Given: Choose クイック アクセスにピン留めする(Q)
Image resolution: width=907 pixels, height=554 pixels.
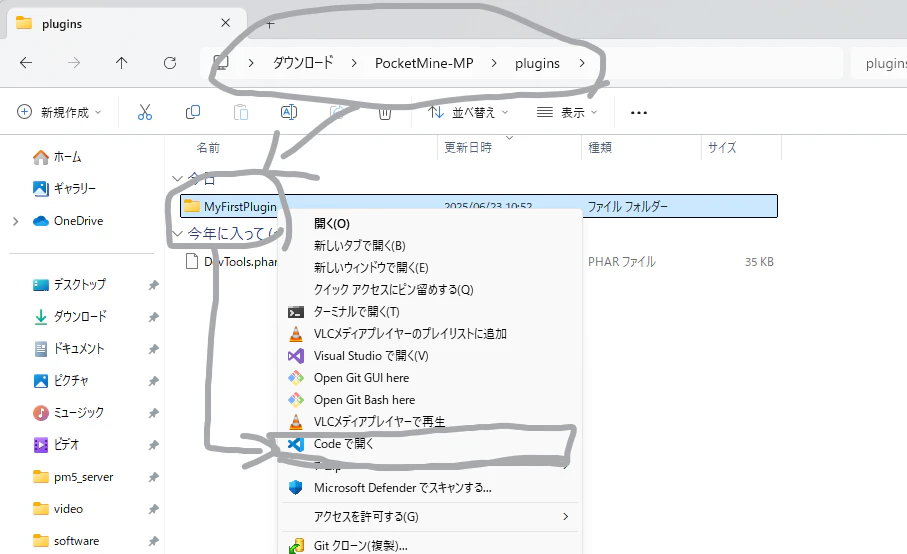Looking at the screenshot, I should coord(430,290).
